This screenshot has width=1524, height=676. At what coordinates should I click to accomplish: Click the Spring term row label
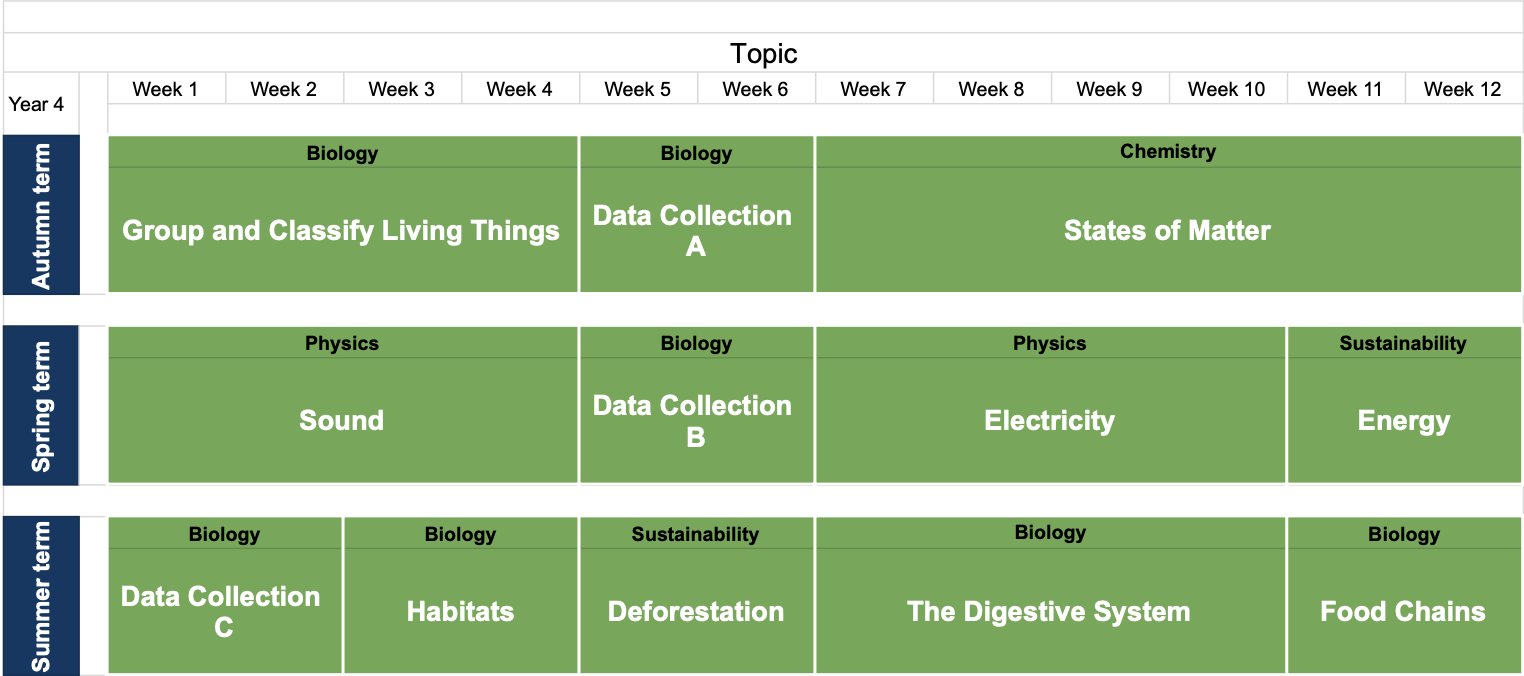click(41, 406)
